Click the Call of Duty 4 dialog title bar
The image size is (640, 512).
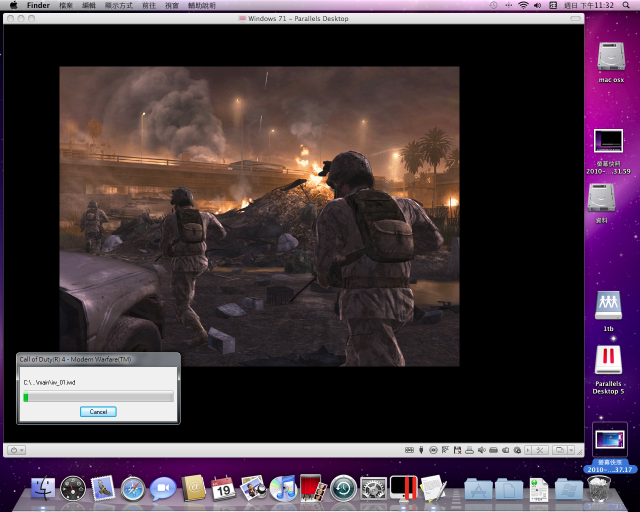tap(98, 359)
